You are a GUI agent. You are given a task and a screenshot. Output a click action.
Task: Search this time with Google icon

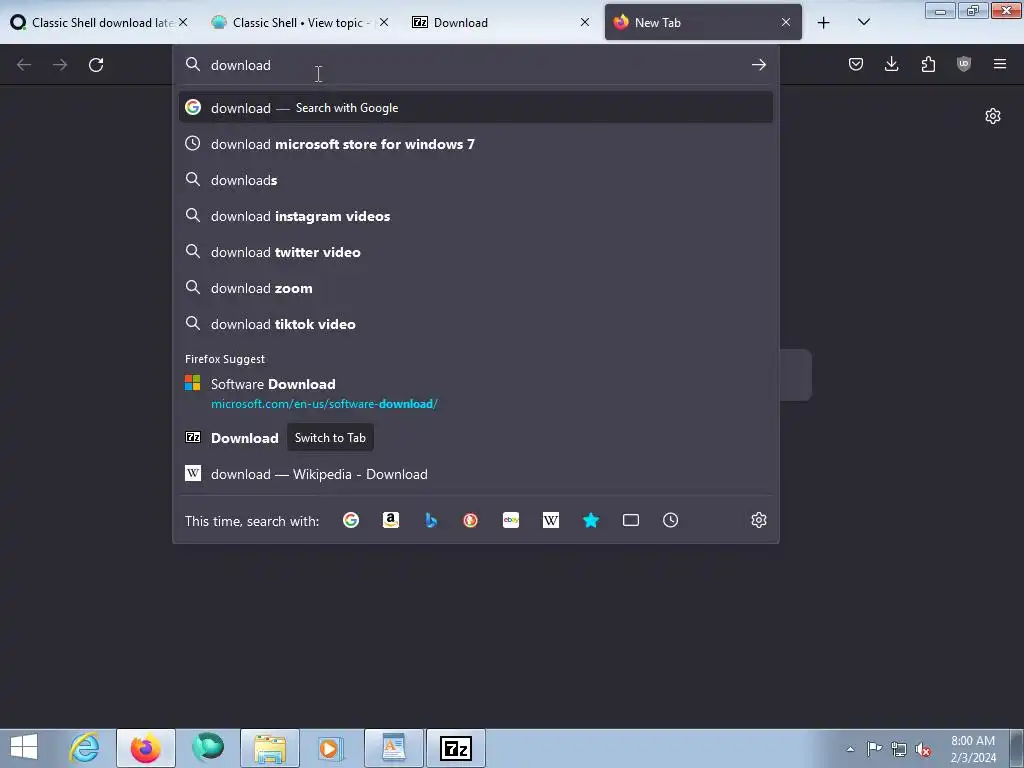click(x=351, y=520)
